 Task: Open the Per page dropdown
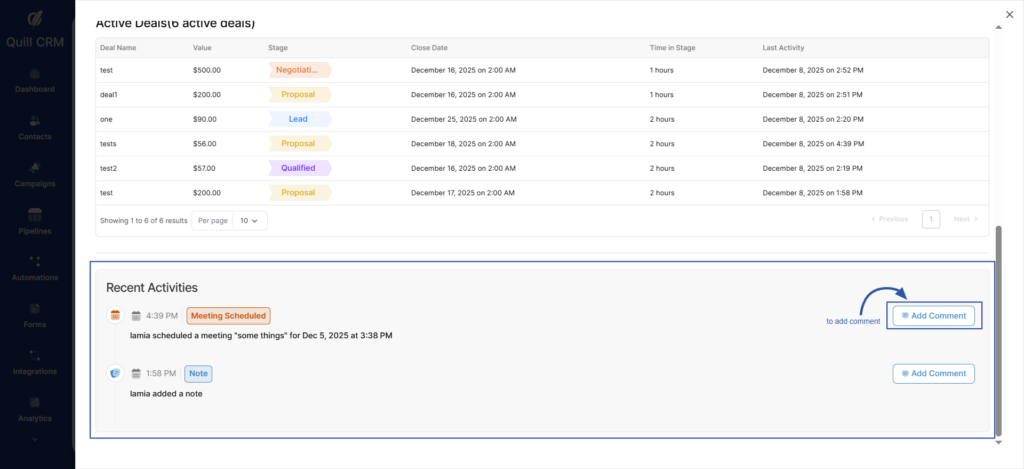[249, 219]
